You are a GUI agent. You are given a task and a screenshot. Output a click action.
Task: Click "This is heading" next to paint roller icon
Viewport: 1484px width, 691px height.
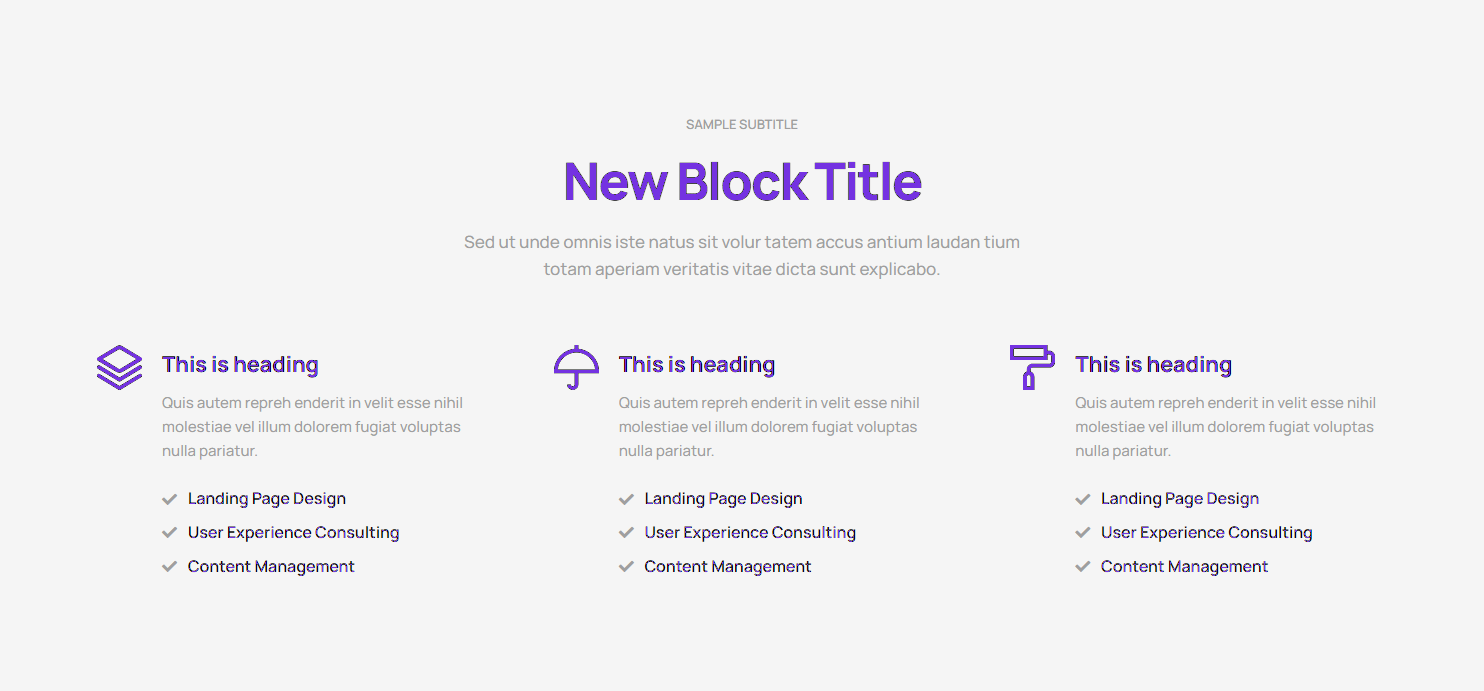pos(1153,365)
